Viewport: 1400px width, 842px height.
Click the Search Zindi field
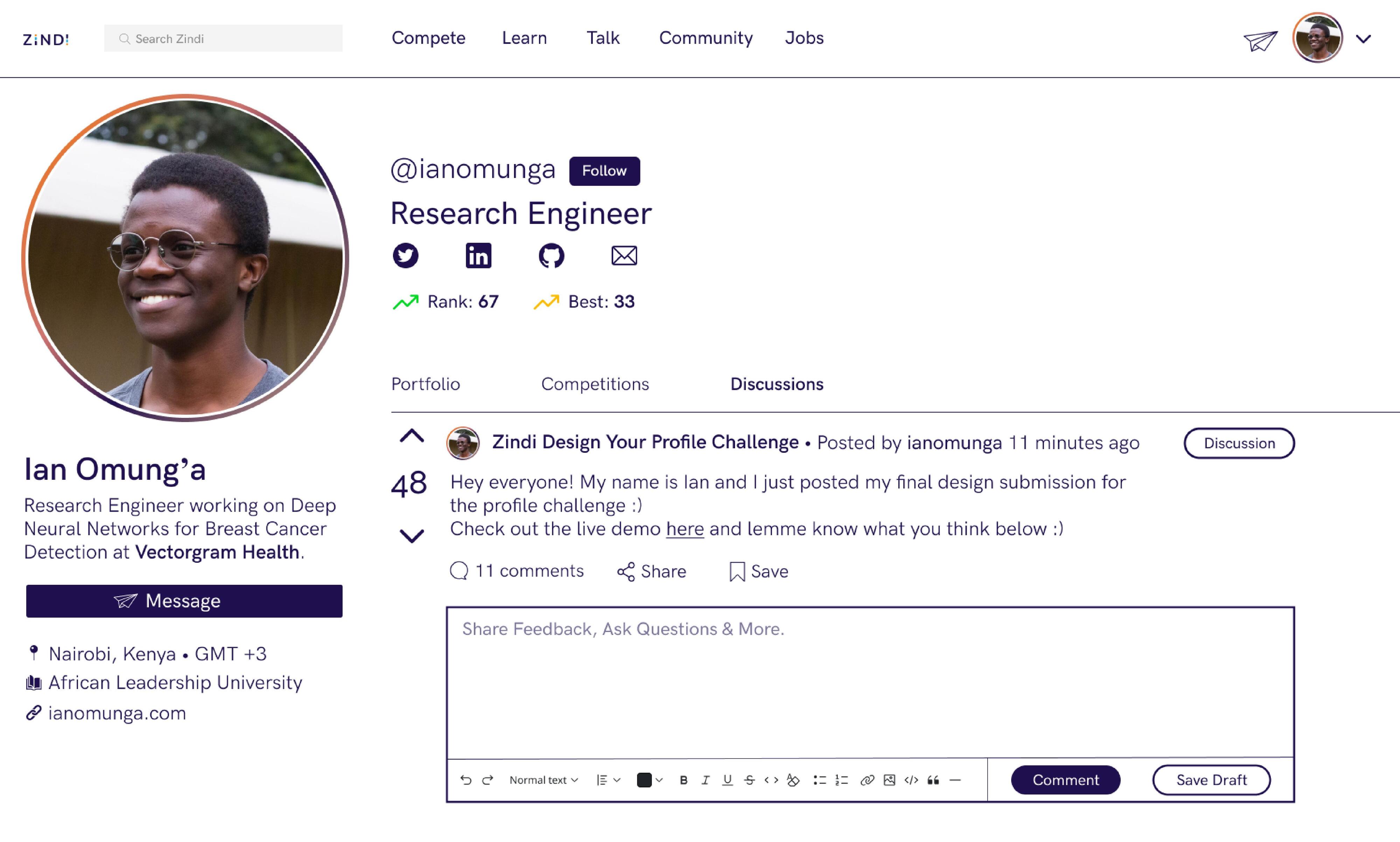(x=223, y=38)
